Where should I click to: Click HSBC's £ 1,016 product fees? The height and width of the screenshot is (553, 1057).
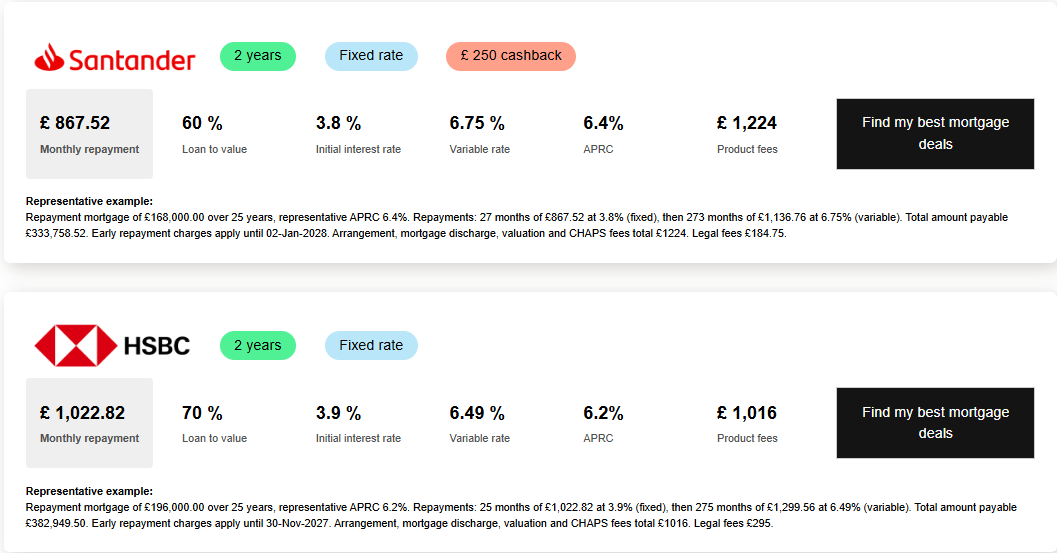747,414
